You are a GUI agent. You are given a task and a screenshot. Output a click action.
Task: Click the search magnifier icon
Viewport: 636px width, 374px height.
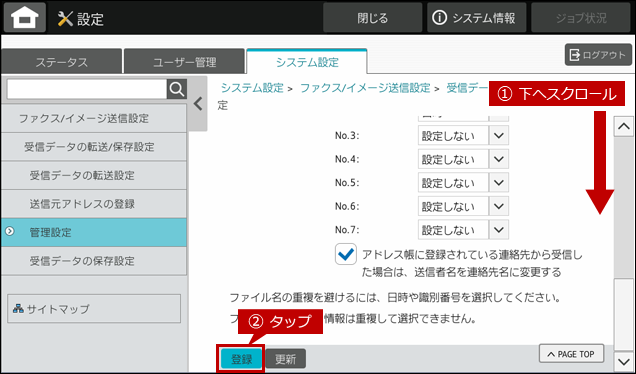coord(177,89)
